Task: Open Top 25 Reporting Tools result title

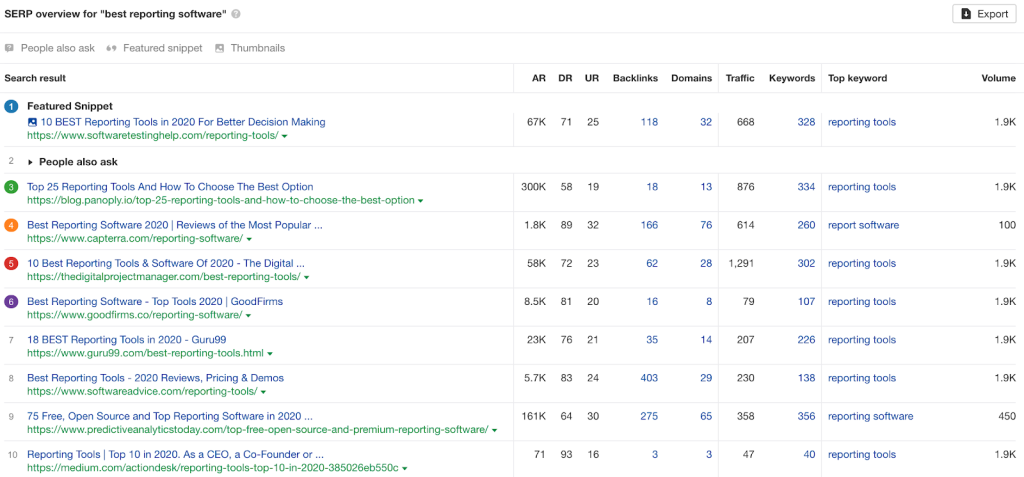Action: pyautogui.click(x=170, y=187)
